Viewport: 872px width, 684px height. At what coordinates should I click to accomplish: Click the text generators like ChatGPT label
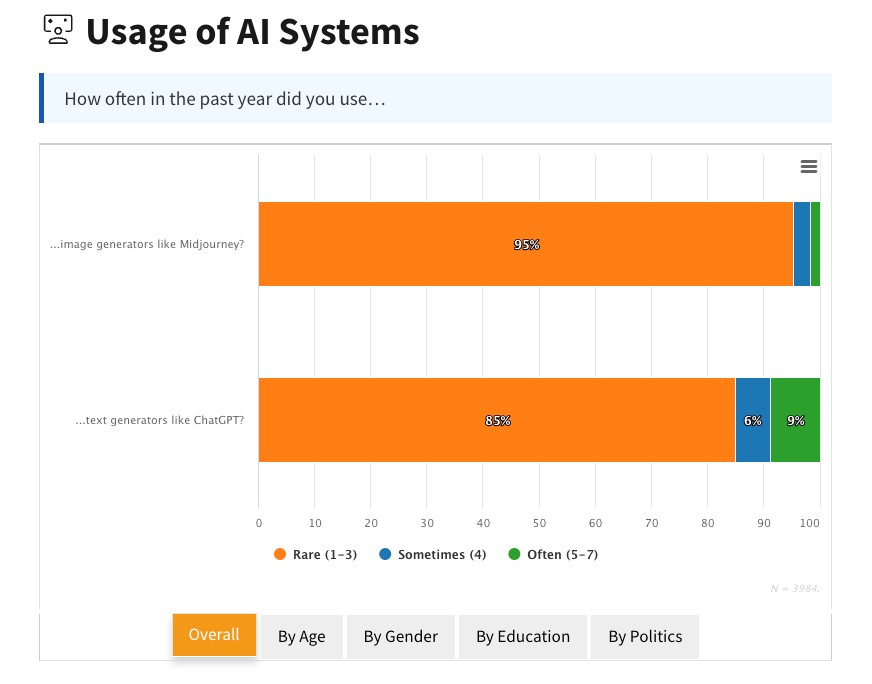160,420
